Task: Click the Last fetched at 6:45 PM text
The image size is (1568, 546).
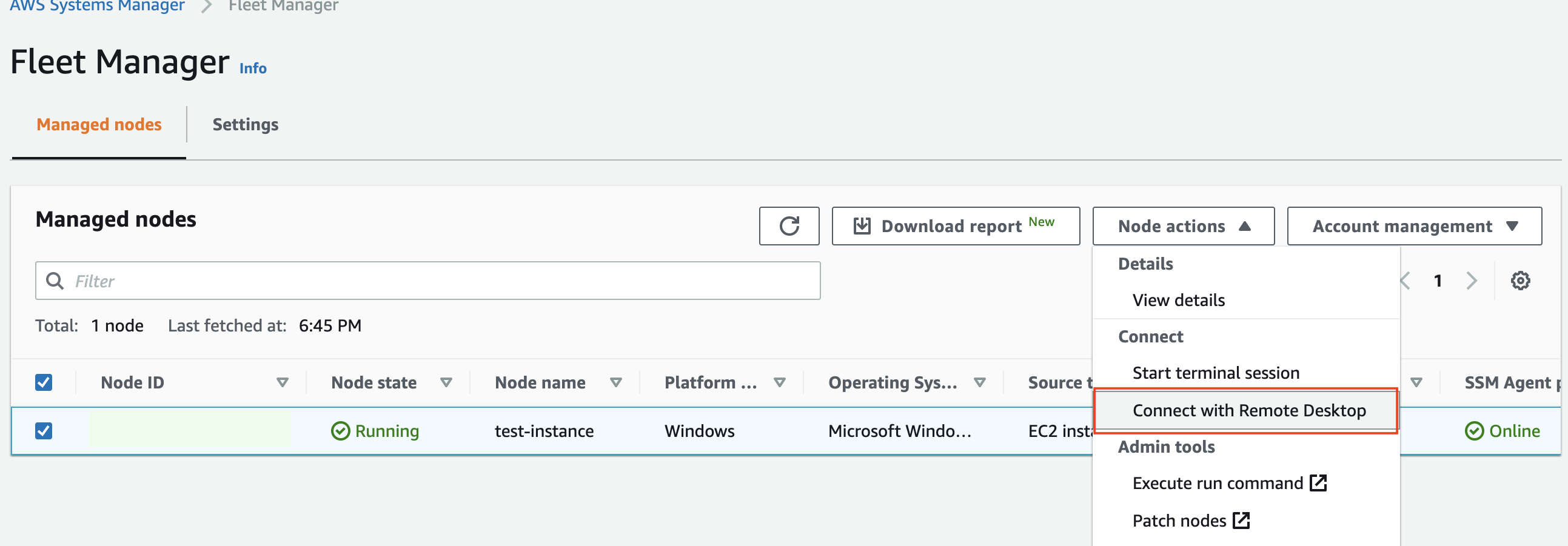Action: [x=265, y=326]
